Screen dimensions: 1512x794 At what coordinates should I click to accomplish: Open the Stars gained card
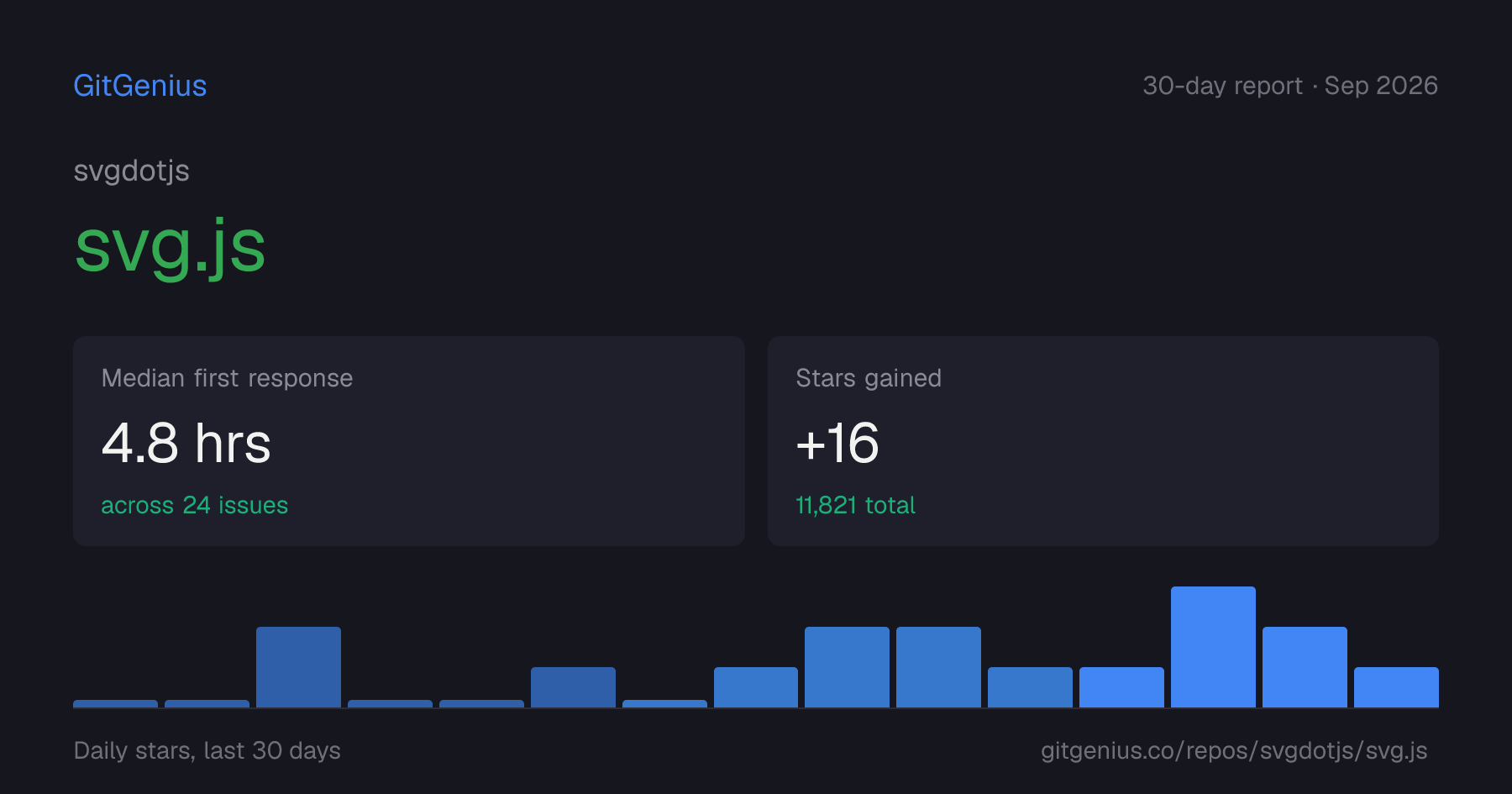click(x=1103, y=441)
